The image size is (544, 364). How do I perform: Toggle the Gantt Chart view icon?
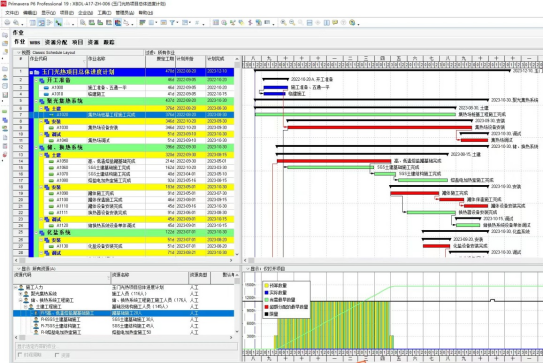point(41,23)
